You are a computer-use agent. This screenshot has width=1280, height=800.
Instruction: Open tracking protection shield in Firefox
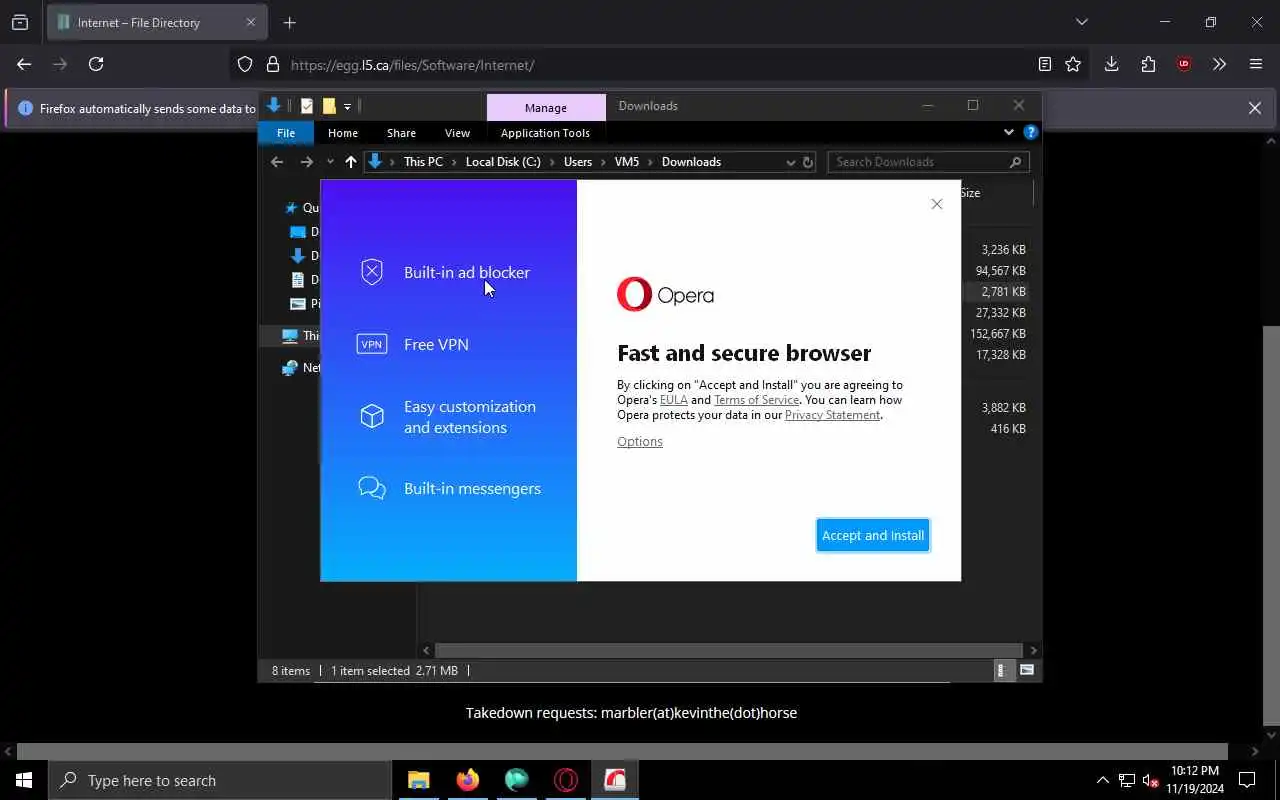point(245,65)
